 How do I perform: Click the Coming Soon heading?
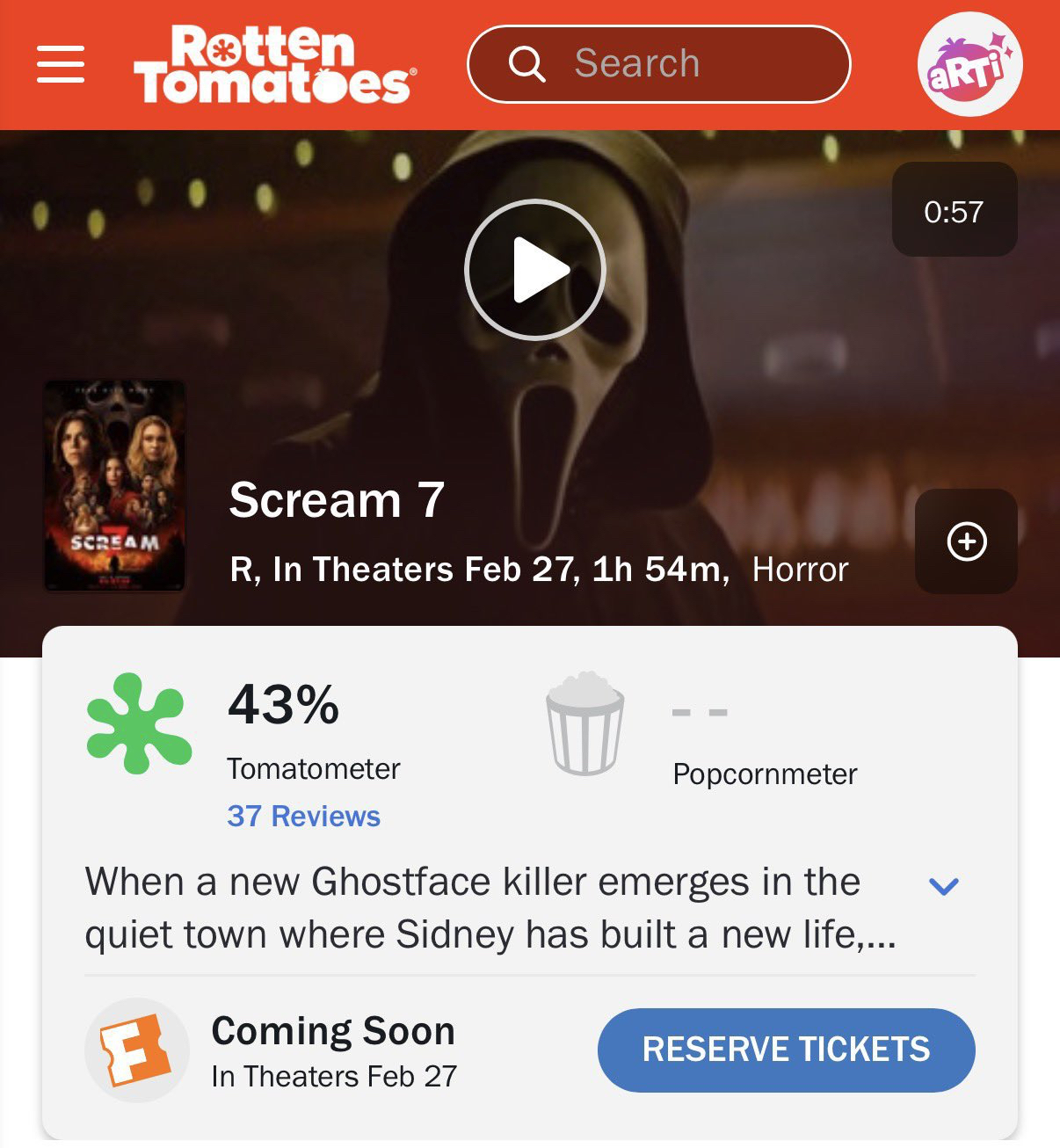333,1031
